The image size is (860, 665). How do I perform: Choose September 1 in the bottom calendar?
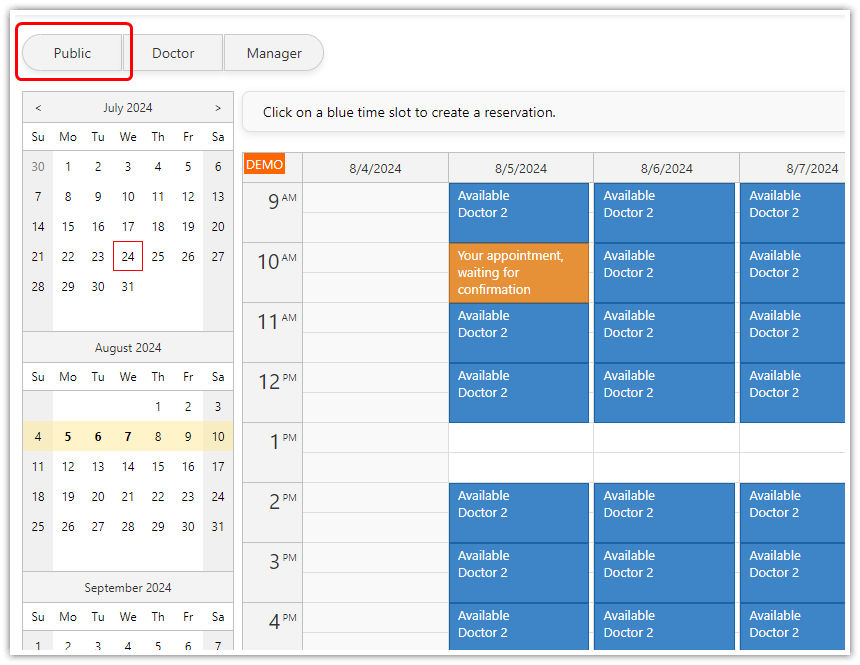click(37, 646)
